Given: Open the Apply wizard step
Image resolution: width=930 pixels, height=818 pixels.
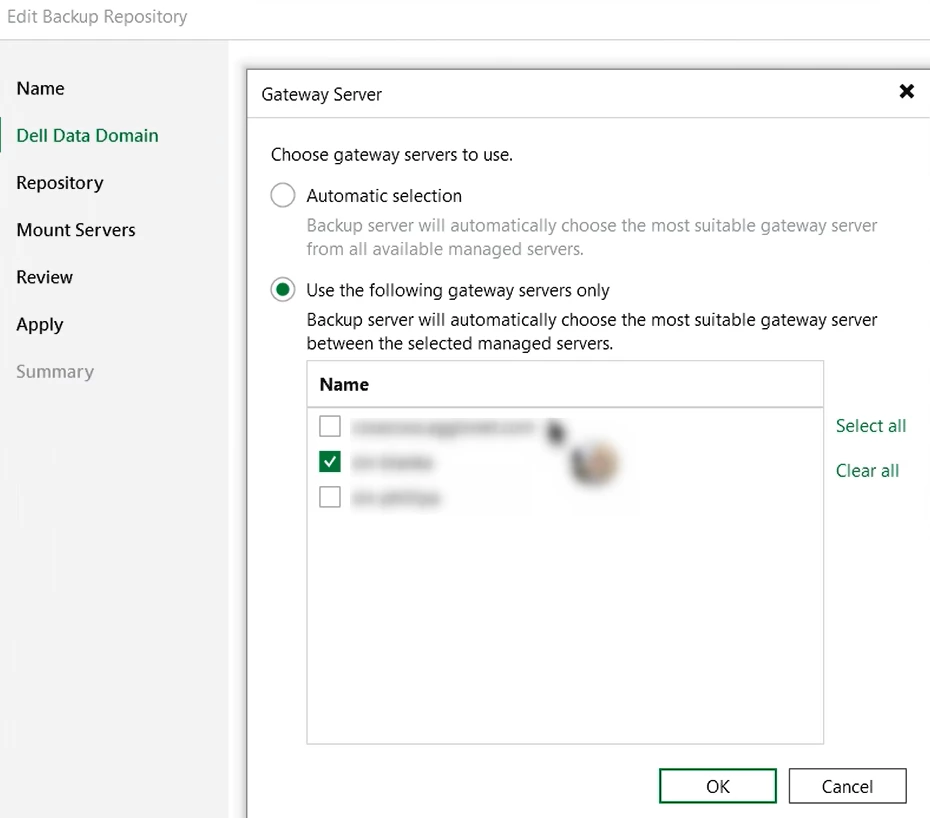Looking at the screenshot, I should pos(40,325).
